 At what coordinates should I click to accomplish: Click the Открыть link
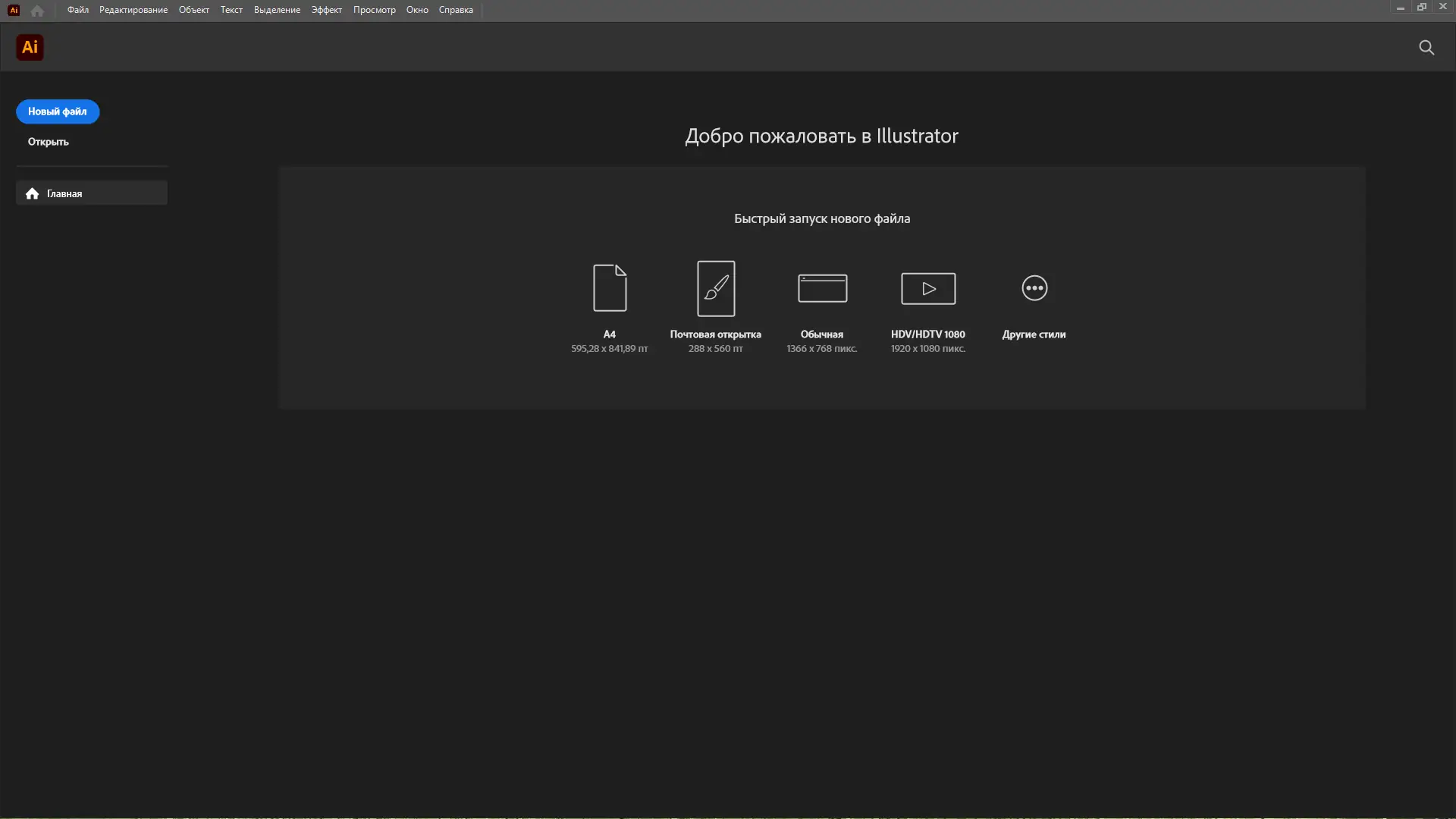(x=48, y=142)
